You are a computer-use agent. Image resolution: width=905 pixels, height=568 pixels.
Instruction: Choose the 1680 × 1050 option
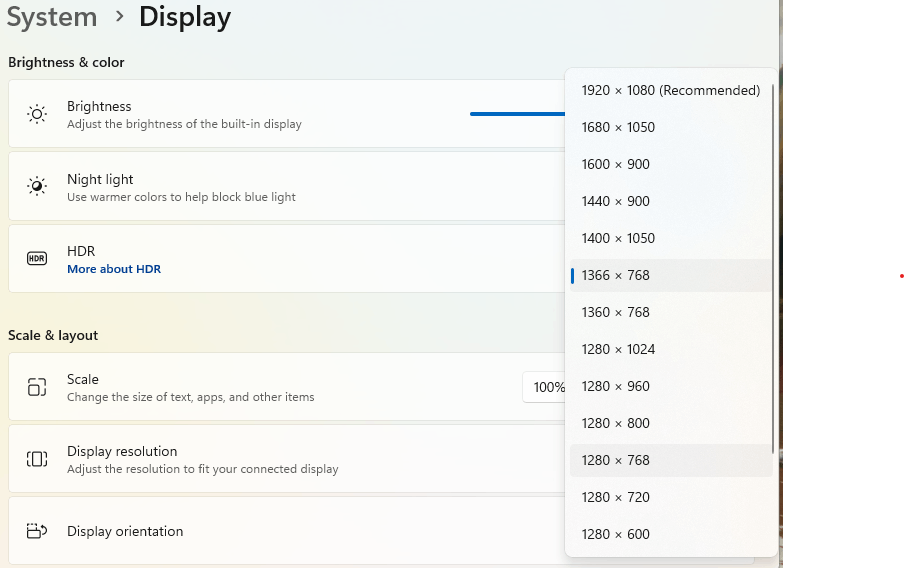(x=671, y=128)
